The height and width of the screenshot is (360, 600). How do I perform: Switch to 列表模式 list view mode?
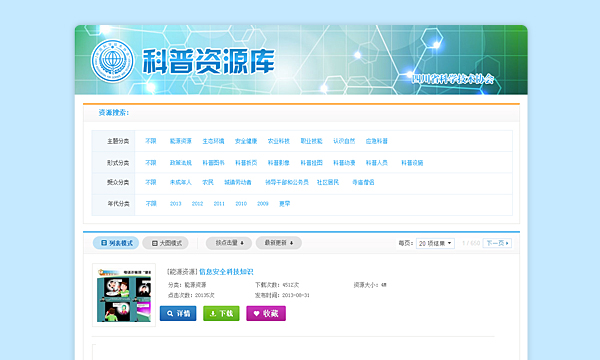pos(116,243)
